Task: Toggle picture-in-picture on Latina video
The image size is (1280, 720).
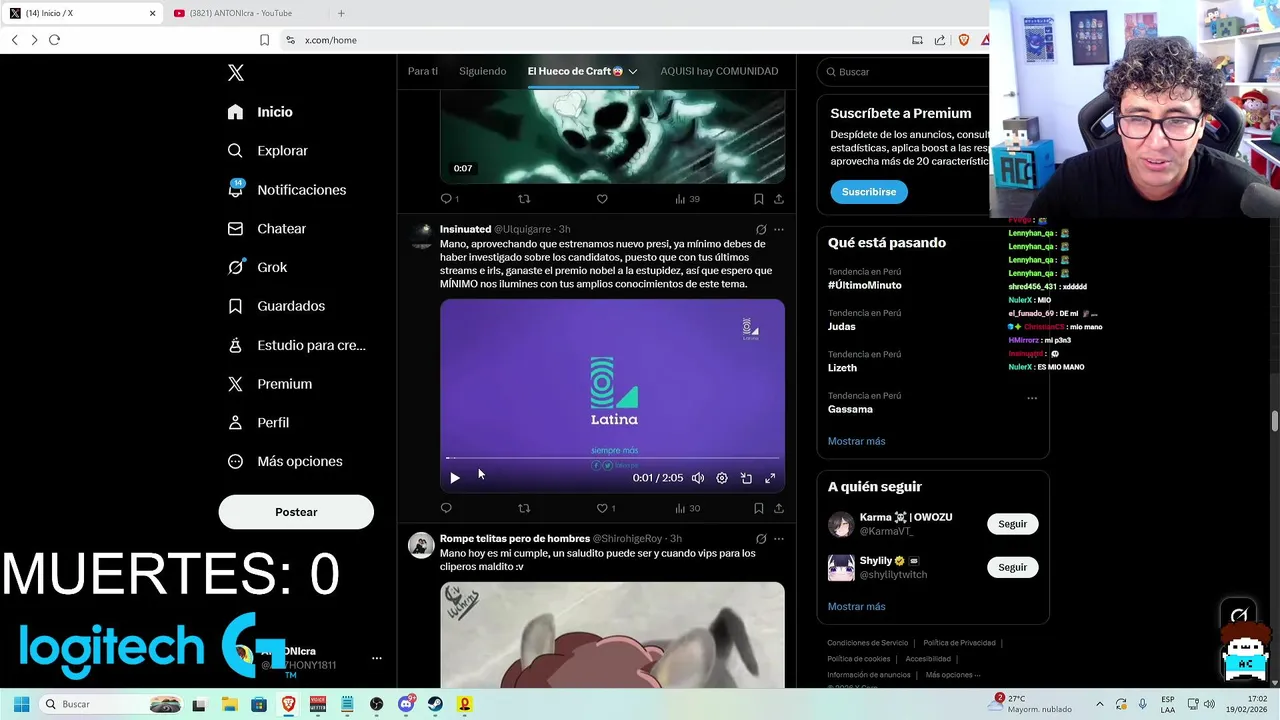Action: click(x=746, y=478)
